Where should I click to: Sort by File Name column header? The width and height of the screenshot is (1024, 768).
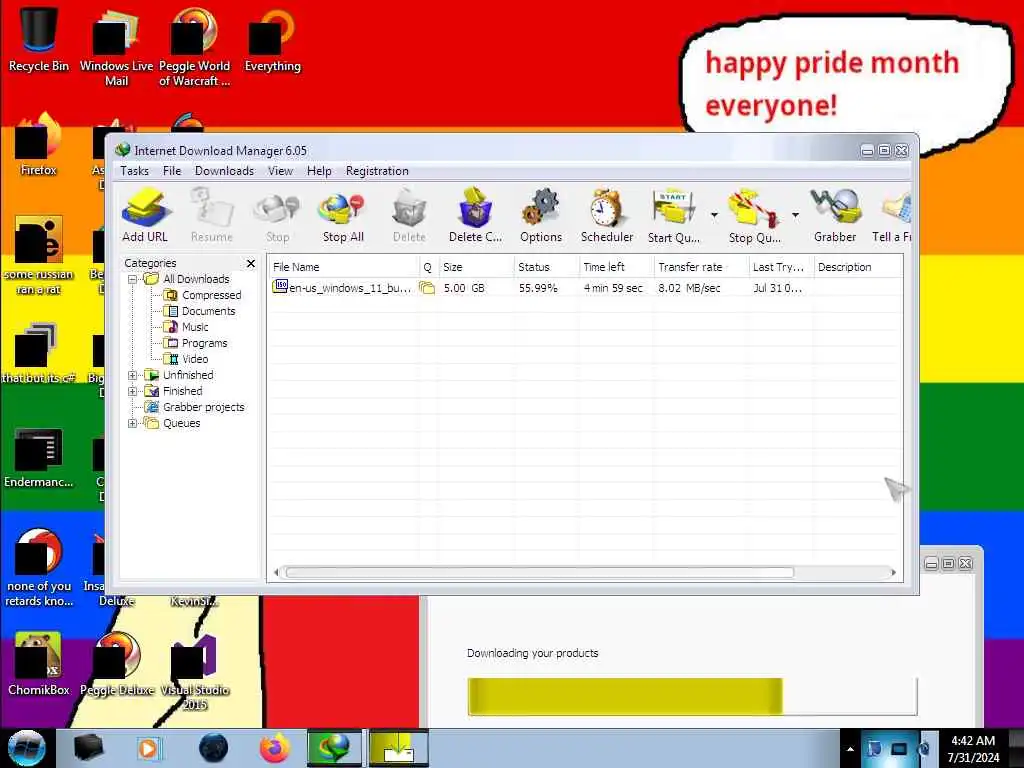pos(344,267)
